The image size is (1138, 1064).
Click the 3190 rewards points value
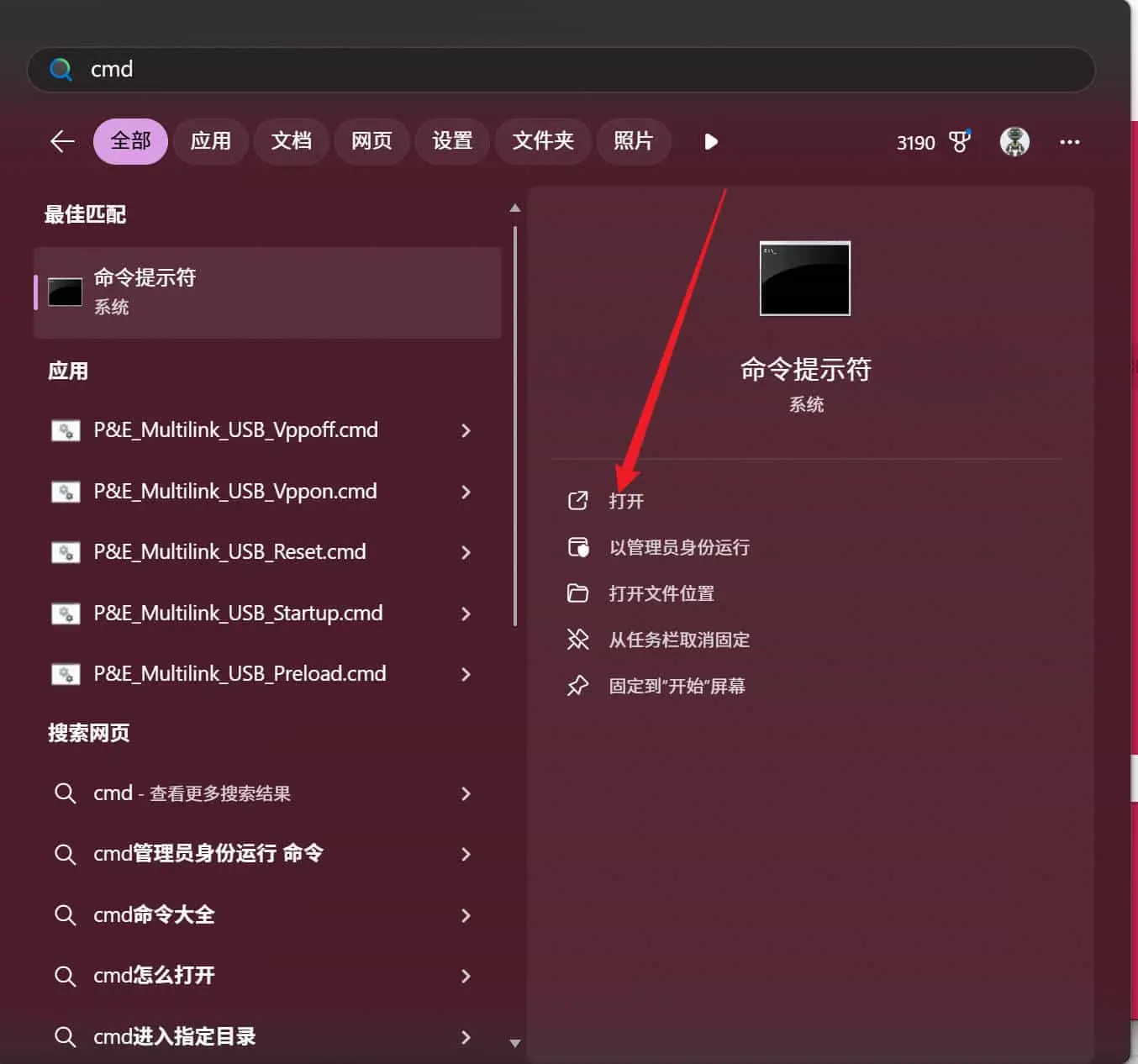(915, 143)
